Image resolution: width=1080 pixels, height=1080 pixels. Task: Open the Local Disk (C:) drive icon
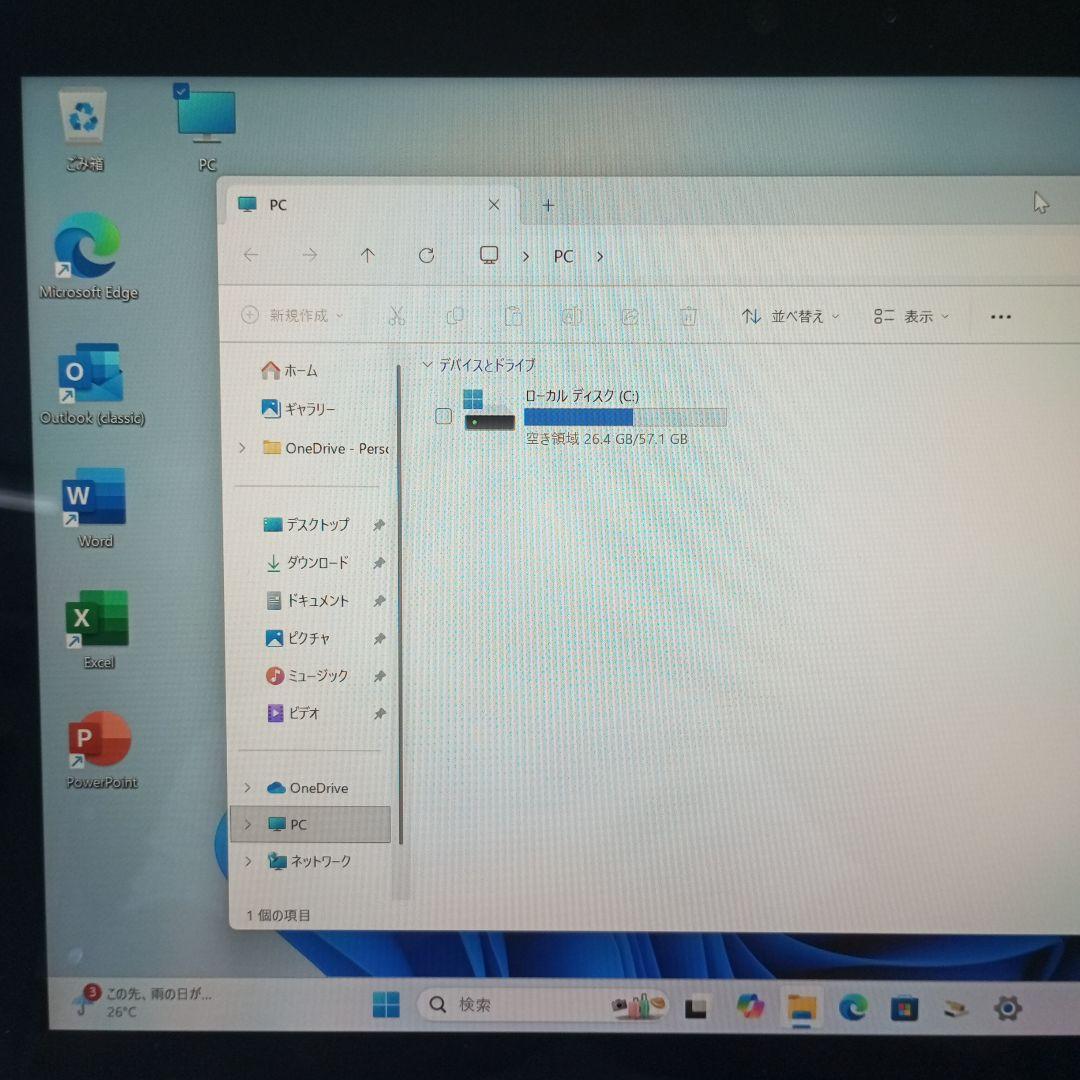click(488, 410)
